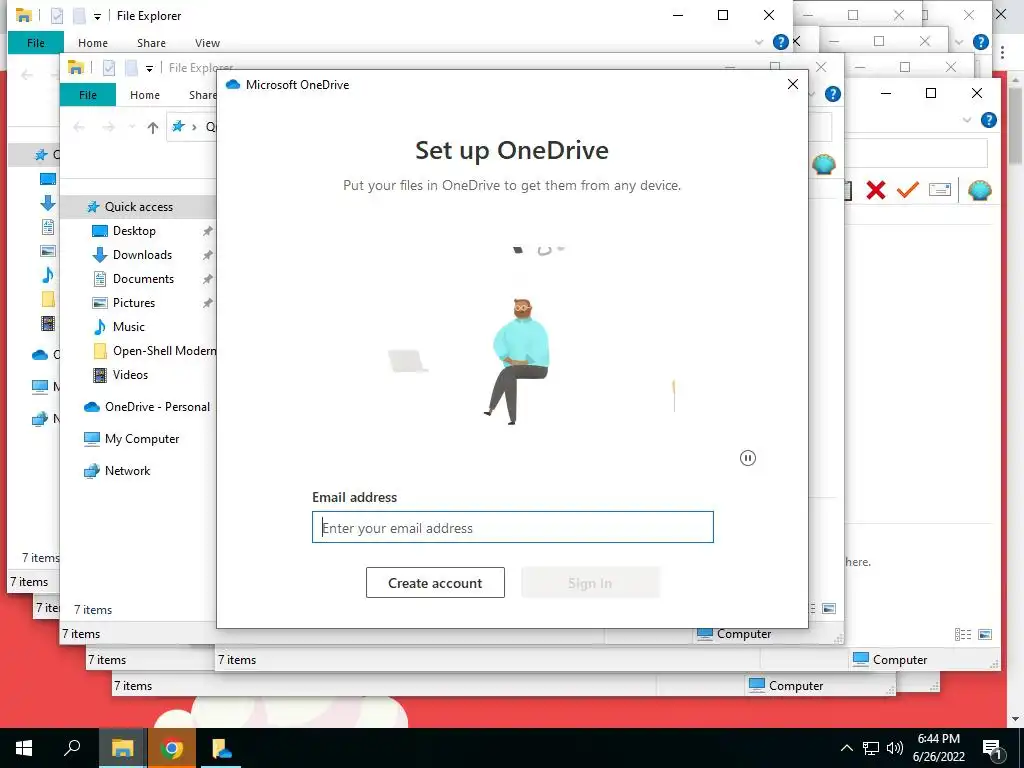The image size is (1024, 768).
Task: Click the Chrome taskbar icon
Action: pyautogui.click(x=171, y=748)
